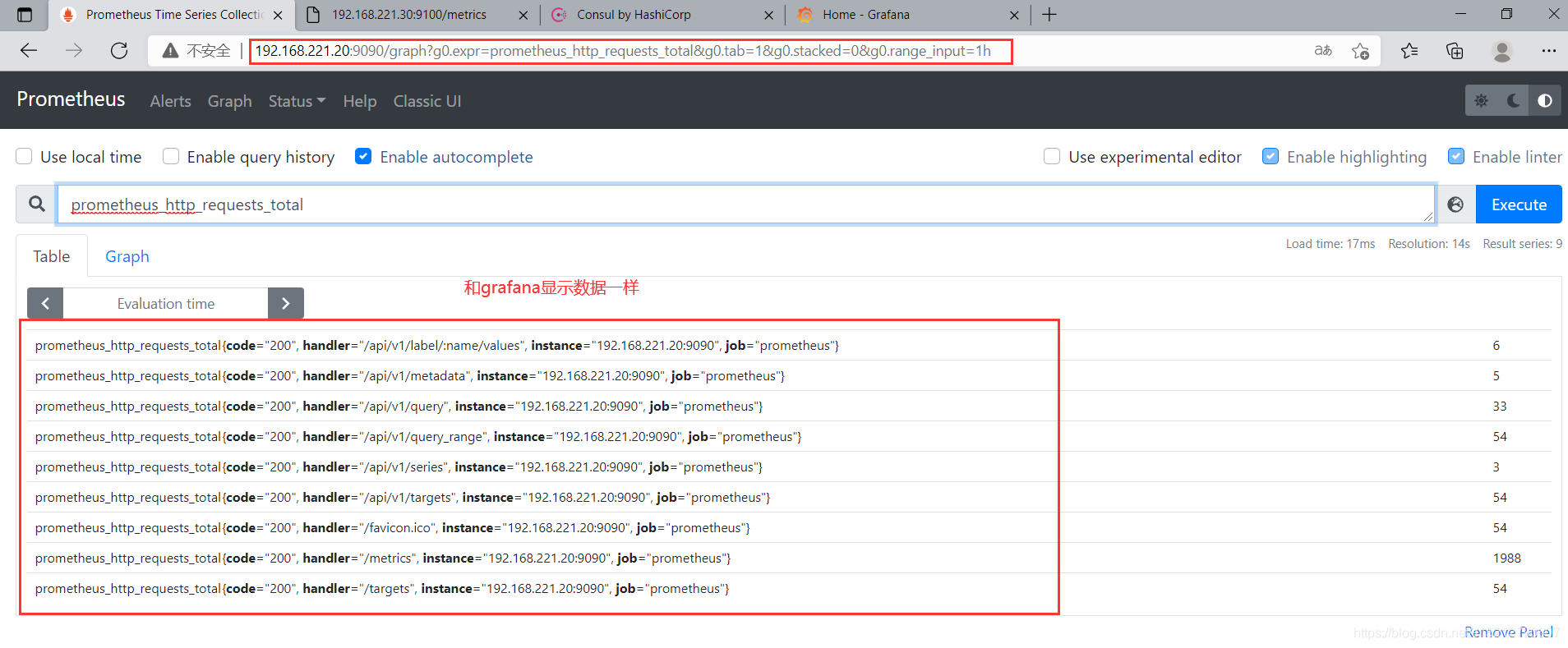1568x648 pixels.
Task: Click the value 33
Action: pyautogui.click(x=1500, y=406)
